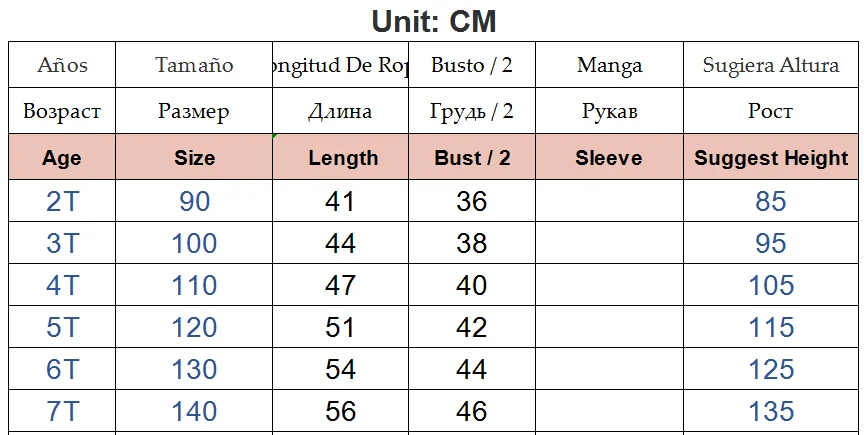Select the "Age" column header cell
This screenshot has height=435, width=864.
(x=62, y=157)
